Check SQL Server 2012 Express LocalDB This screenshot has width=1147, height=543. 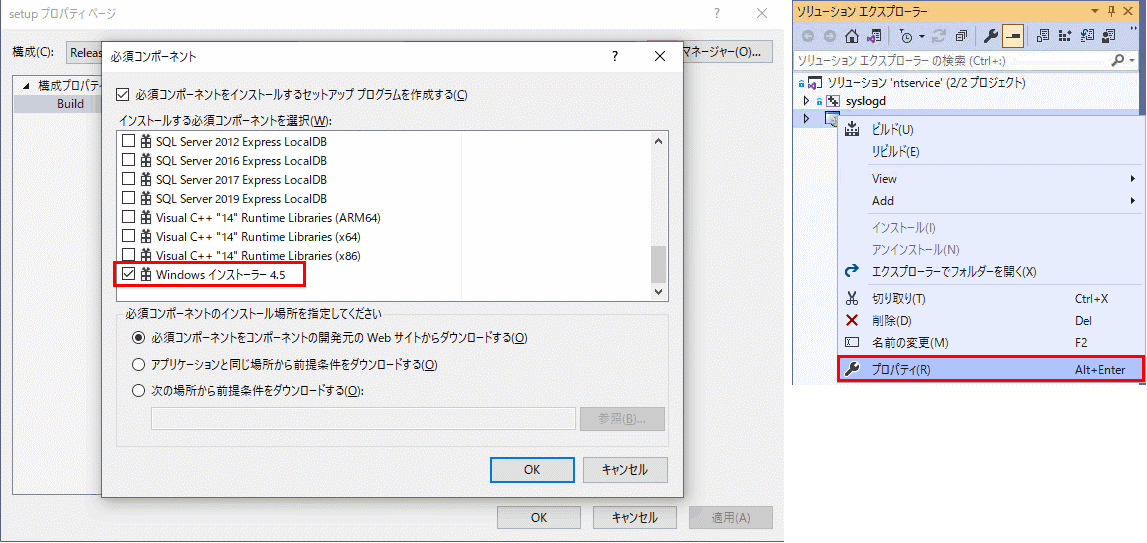[128, 141]
